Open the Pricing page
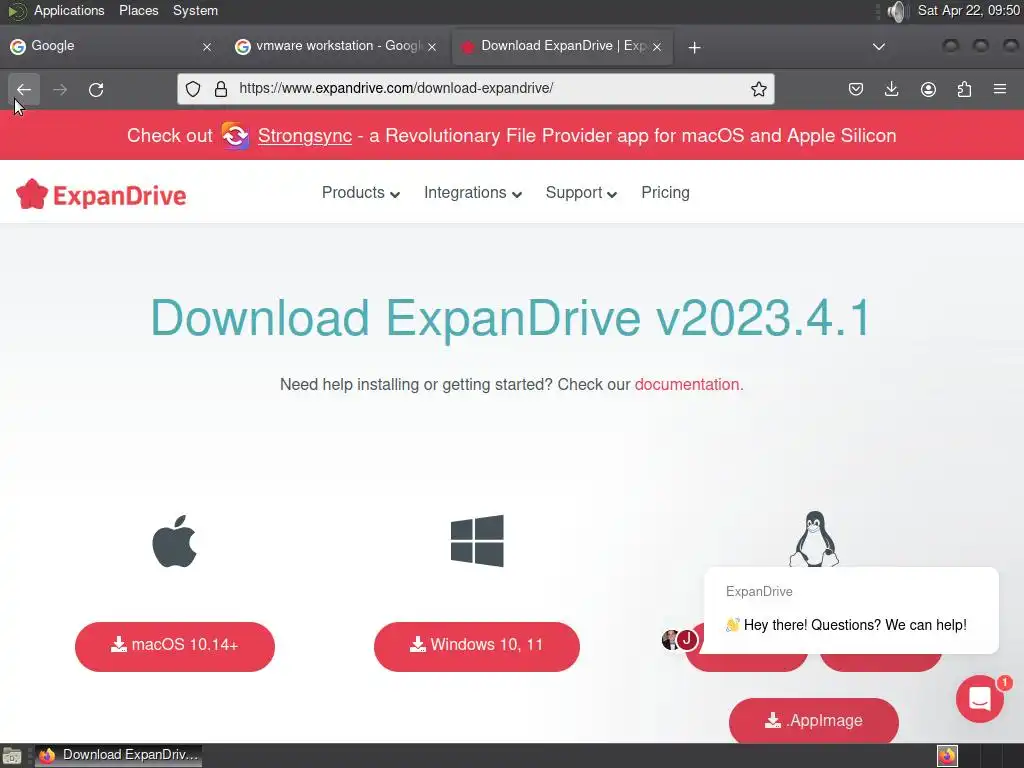1024x768 pixels. point(665,193)
